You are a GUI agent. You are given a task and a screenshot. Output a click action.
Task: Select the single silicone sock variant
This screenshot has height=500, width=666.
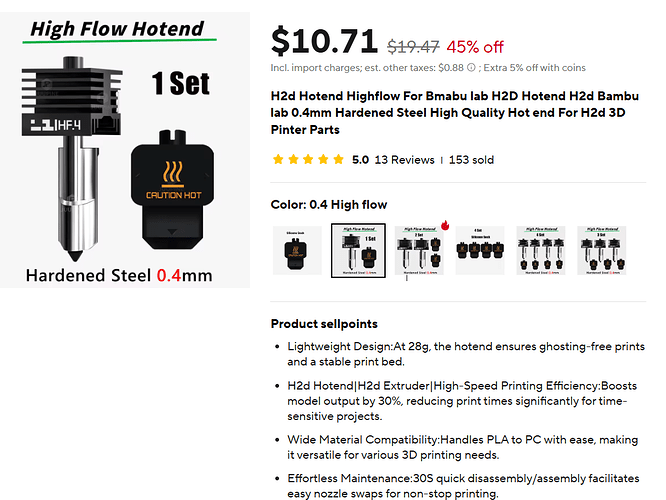(297, 251)
